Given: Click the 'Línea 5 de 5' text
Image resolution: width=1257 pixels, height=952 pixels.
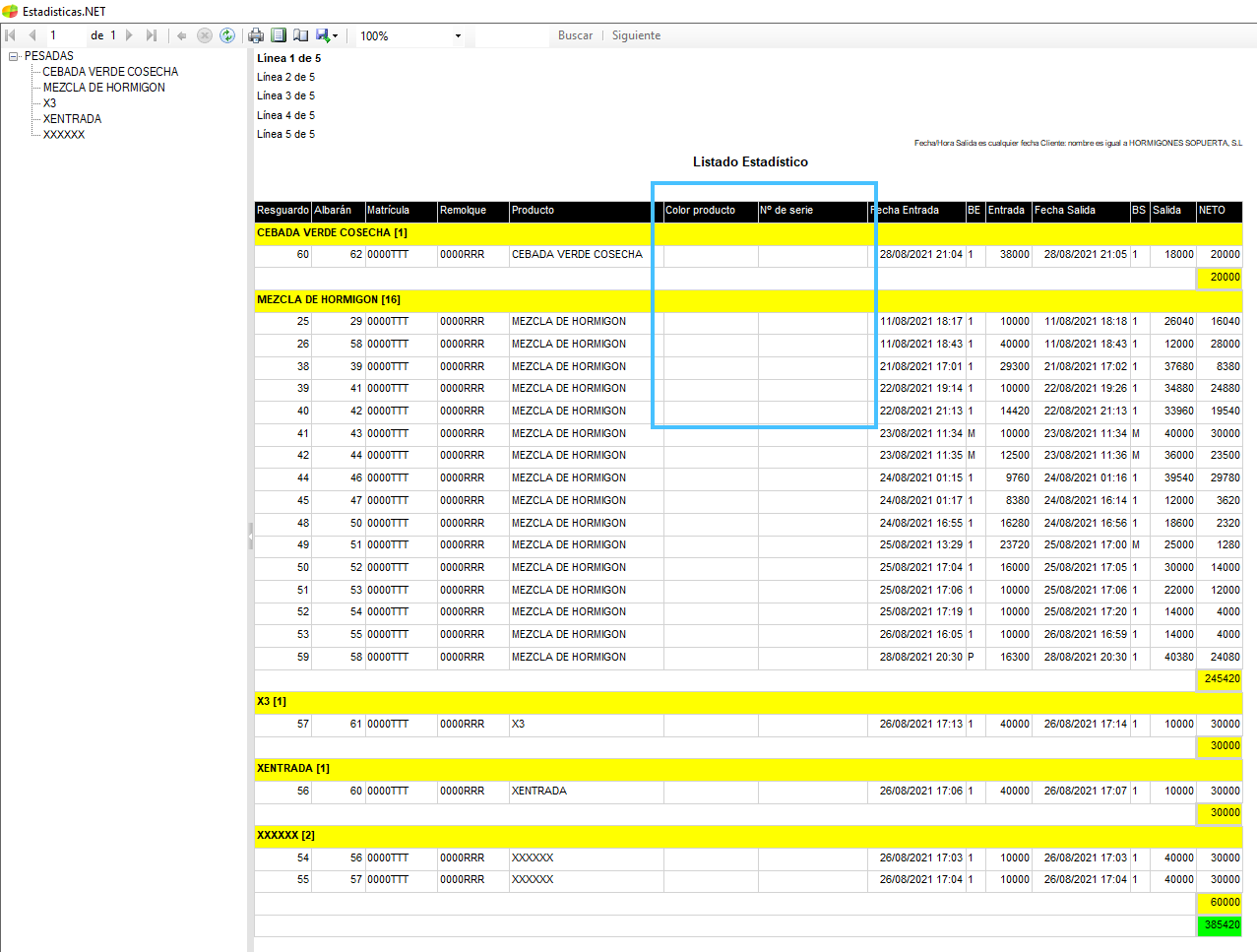Looking at the screenshot, I should [285, 134].
